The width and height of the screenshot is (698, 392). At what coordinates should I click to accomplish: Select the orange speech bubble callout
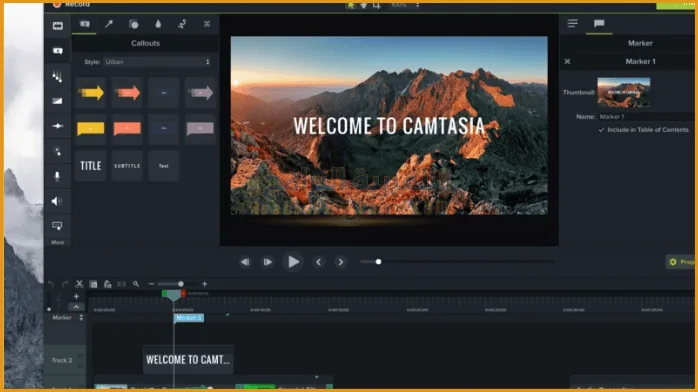click(127, 129)
